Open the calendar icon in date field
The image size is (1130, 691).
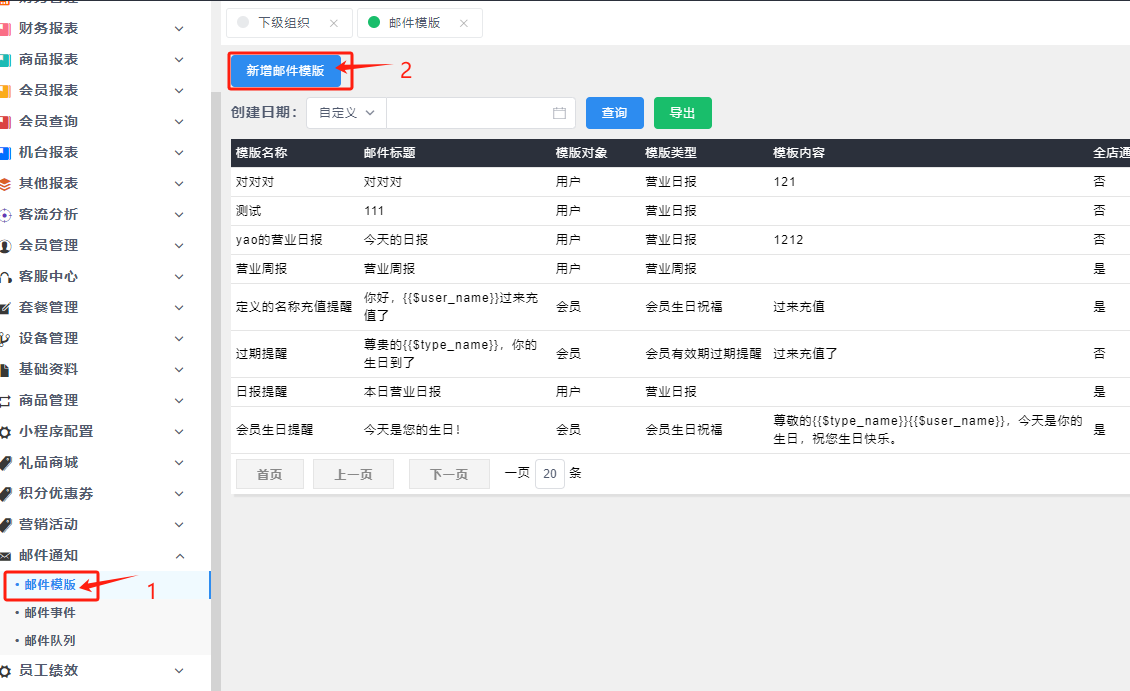click(x=559, y=113)
